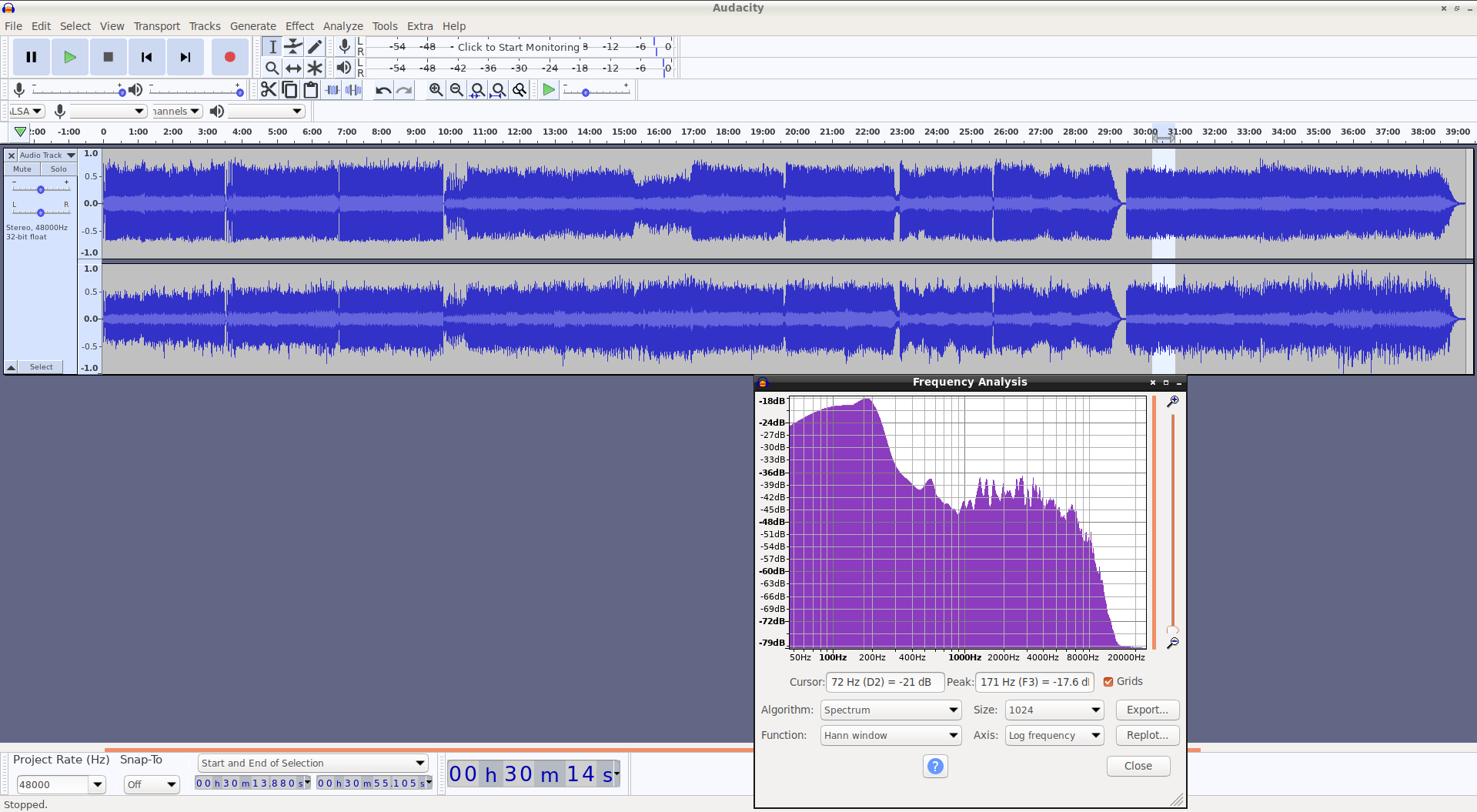Image resolution: width=1477 pixels, height=812 pixels.
Task: Select the Multi-tool asterisk icon
Action: click(315, 69)
